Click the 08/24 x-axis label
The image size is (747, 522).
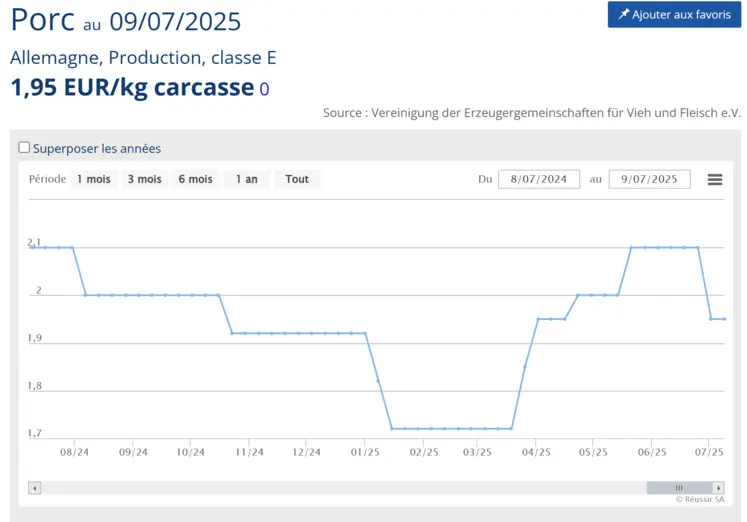74,452
